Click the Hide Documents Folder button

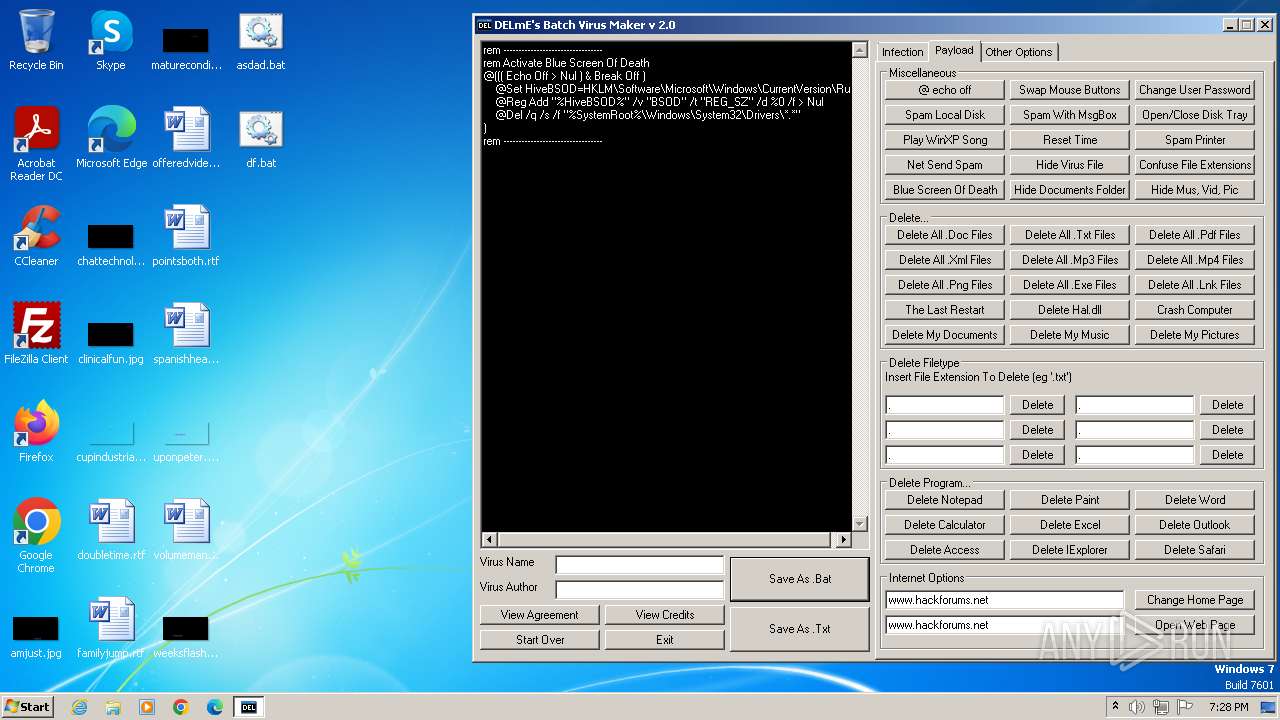coord(1070,190)
